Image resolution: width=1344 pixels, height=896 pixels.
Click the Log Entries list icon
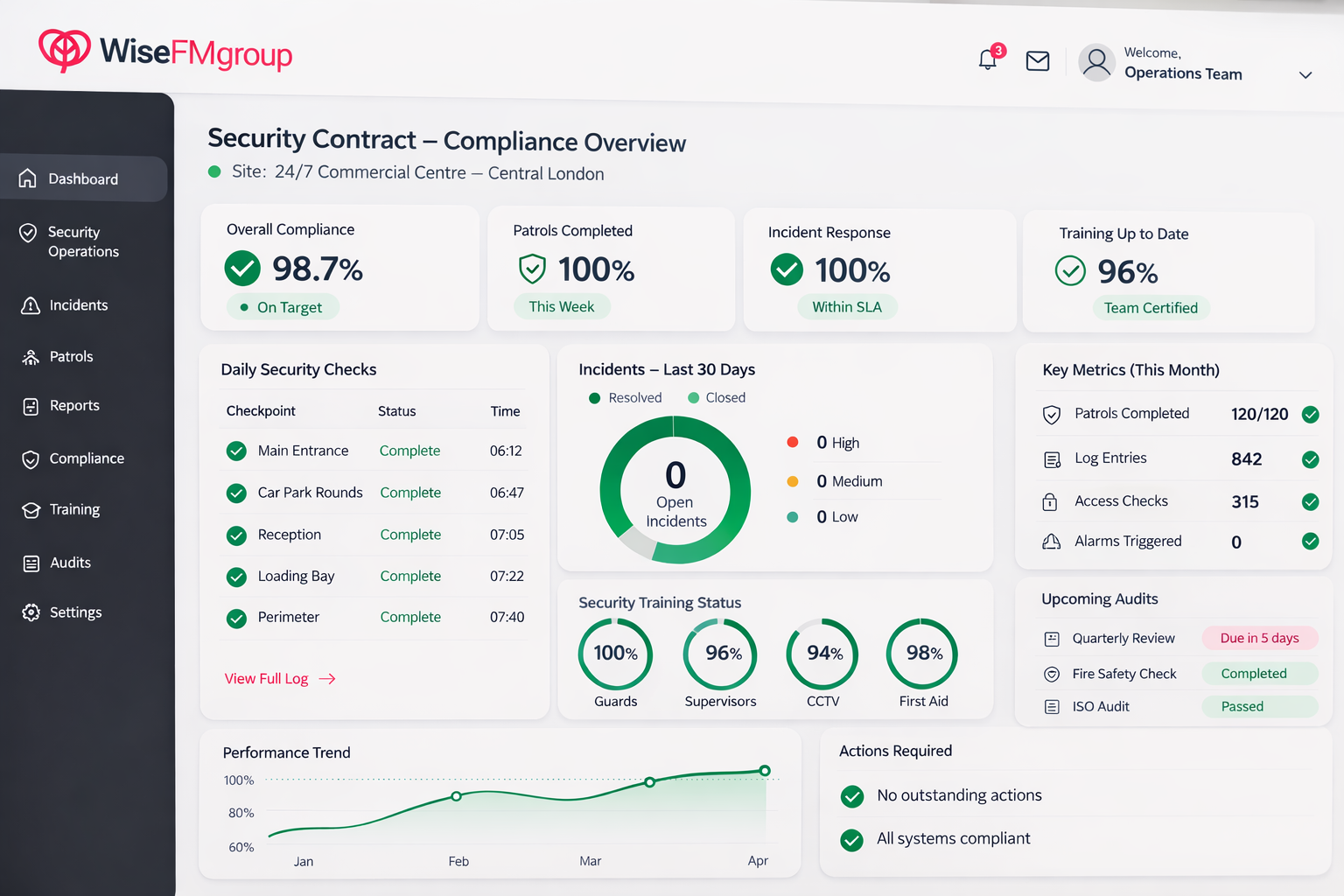(x=1052, y=459)
